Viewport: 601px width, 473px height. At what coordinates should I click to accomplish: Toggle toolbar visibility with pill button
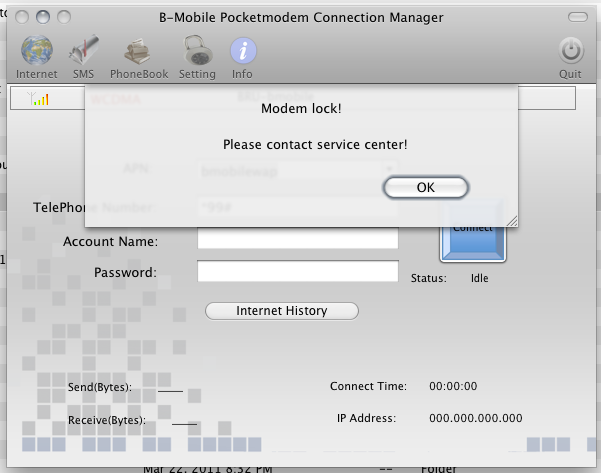tap(577, 18)
